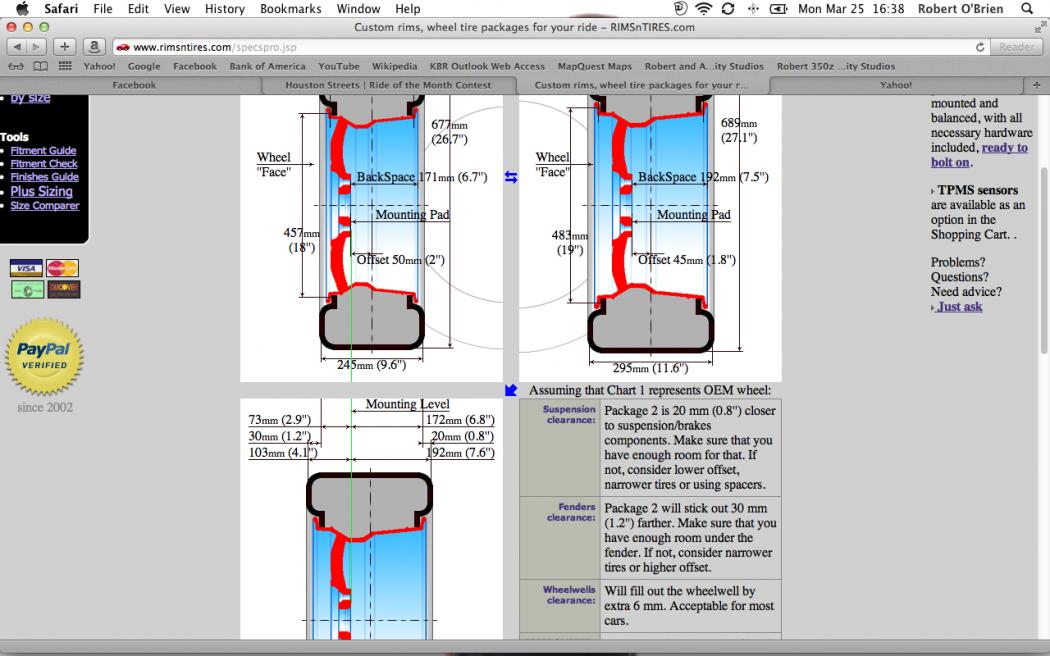This screenshot has height=656, width=1050.
Task: Click the MasterCard logo
Action: coord(62,268)
